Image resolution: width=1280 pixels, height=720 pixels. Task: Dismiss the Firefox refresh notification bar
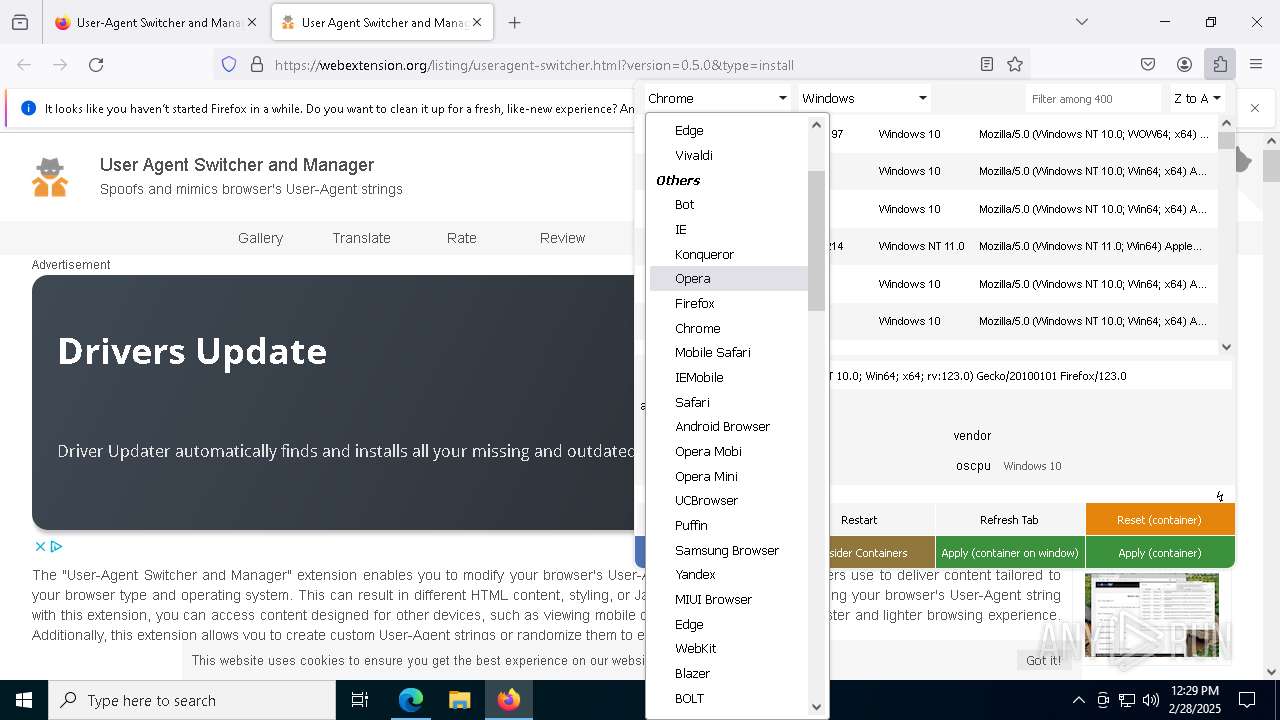click(1255, 108)
